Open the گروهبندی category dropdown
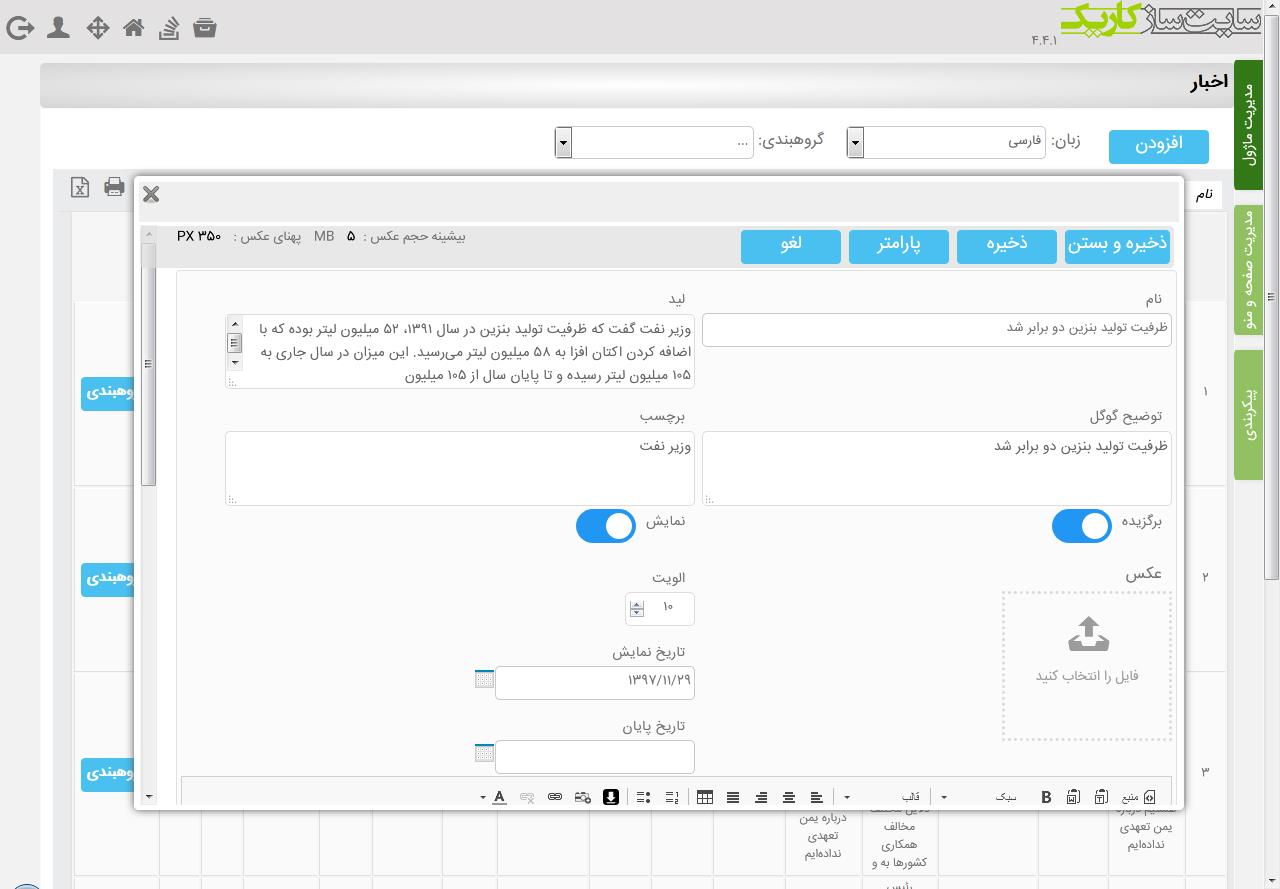This screenshot has height=889, width=1280. point(654,142)
